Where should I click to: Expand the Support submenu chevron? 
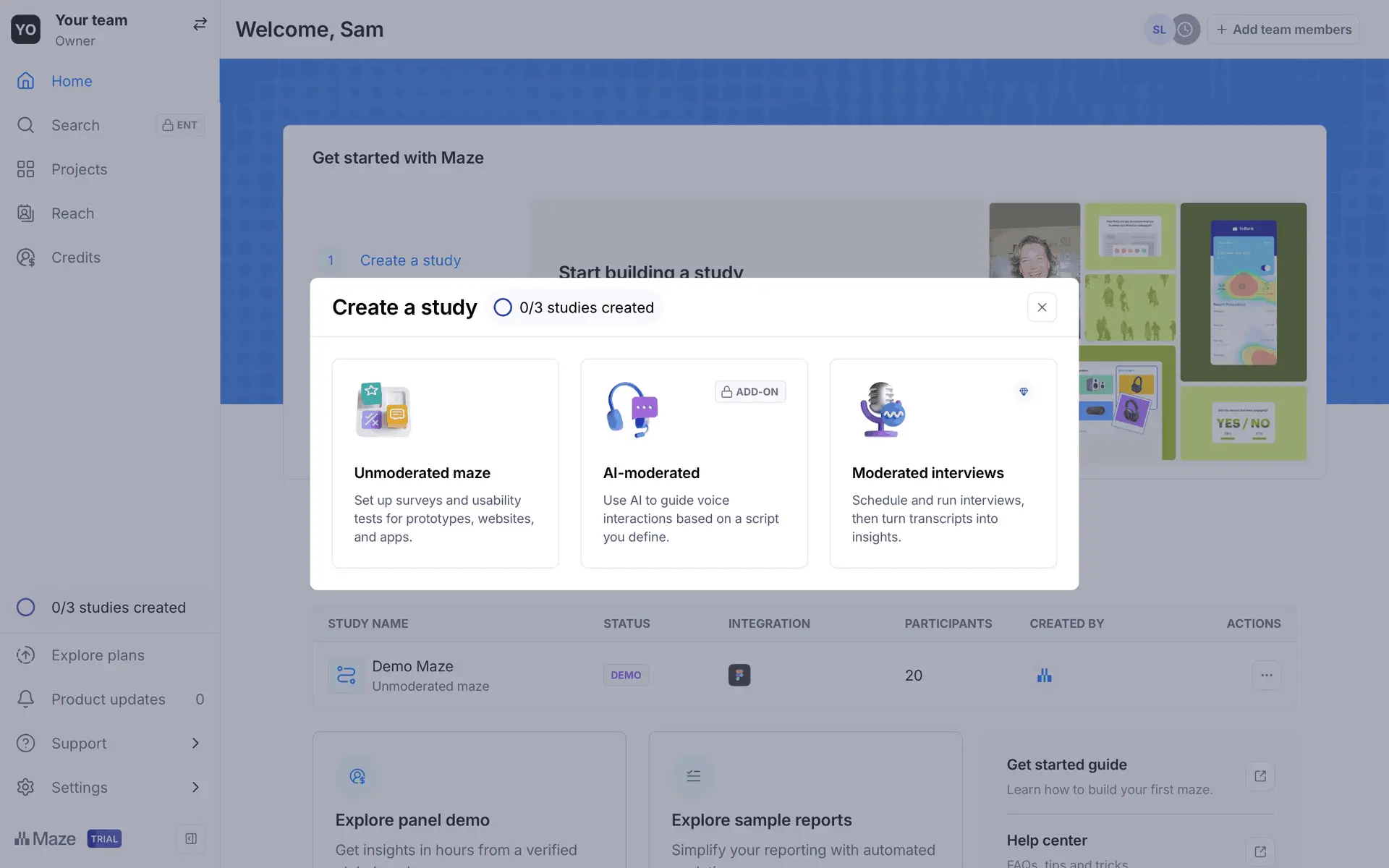coord(195,743)
